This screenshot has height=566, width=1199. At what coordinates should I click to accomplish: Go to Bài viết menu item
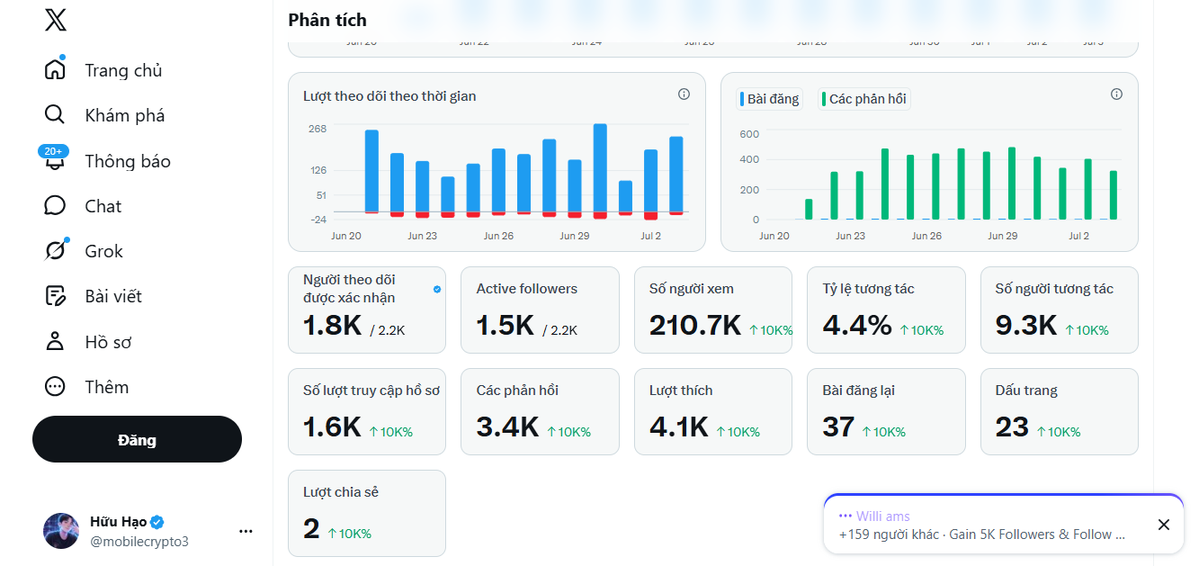113,297
